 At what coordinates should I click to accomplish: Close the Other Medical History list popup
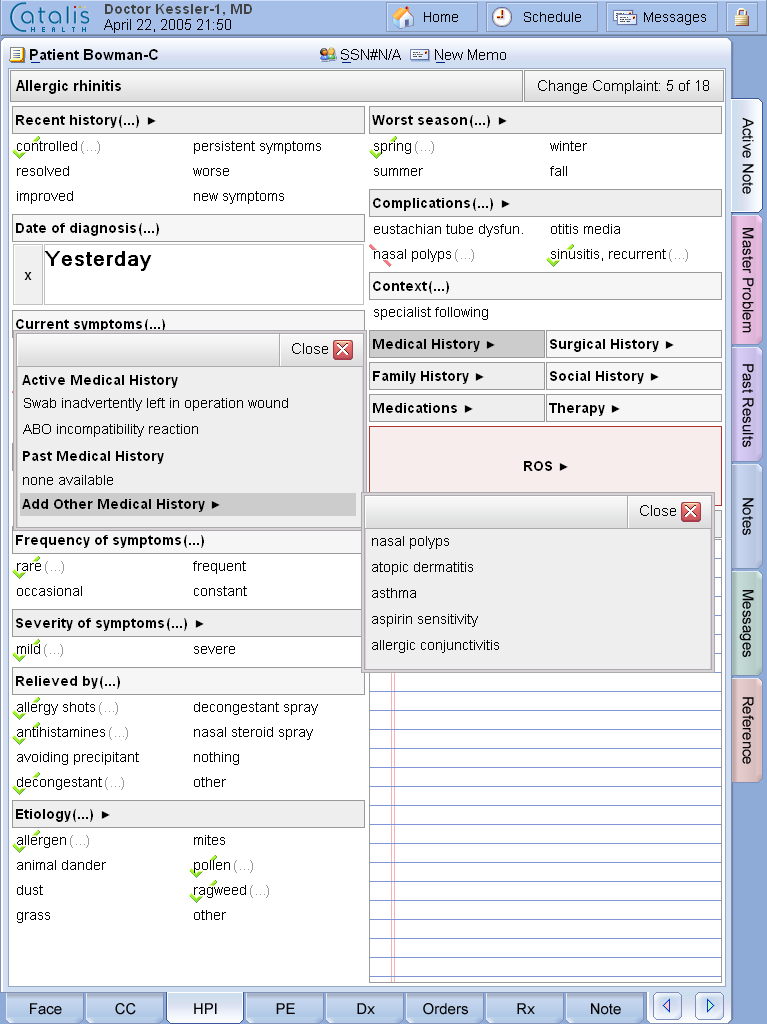(691, 511)
